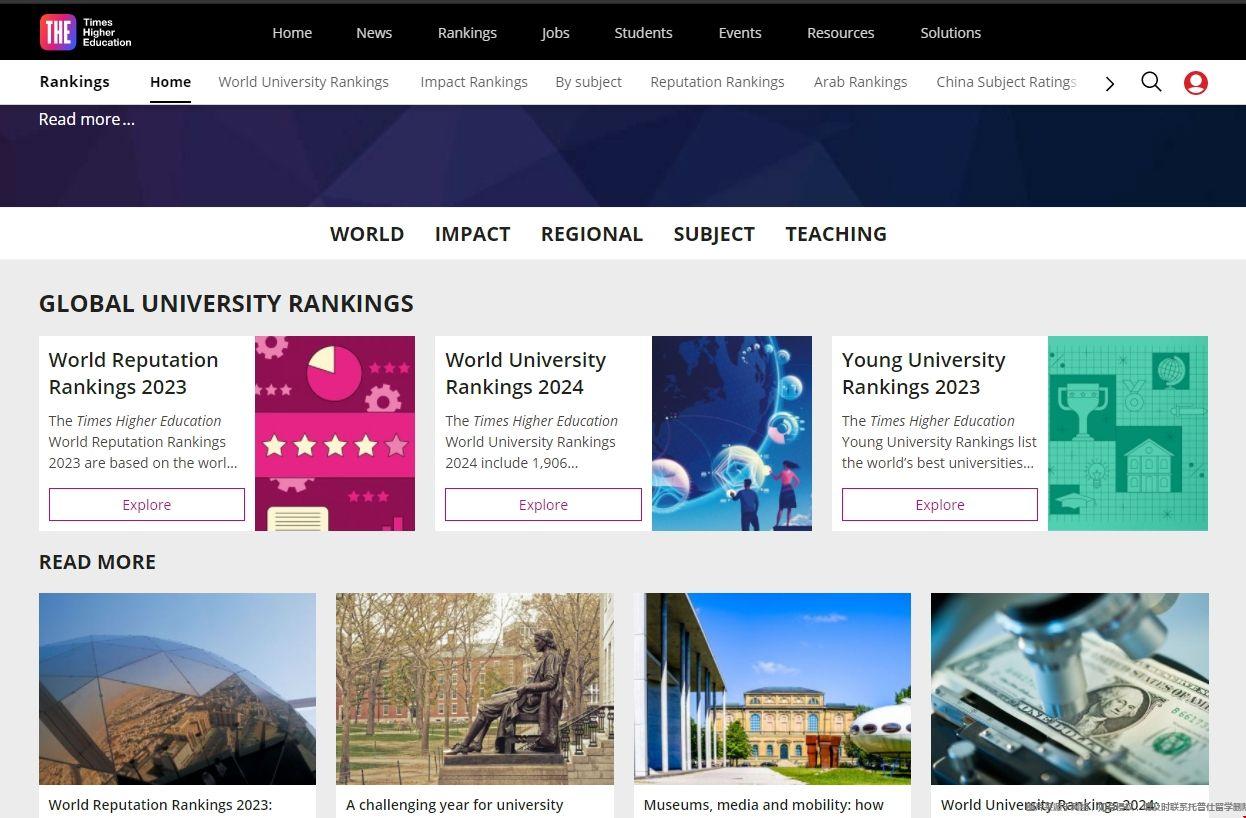Jump to the WORLD rankings category
This screenshot has width=1246, height=818.
pyautogui.click(x=367, y=234)
